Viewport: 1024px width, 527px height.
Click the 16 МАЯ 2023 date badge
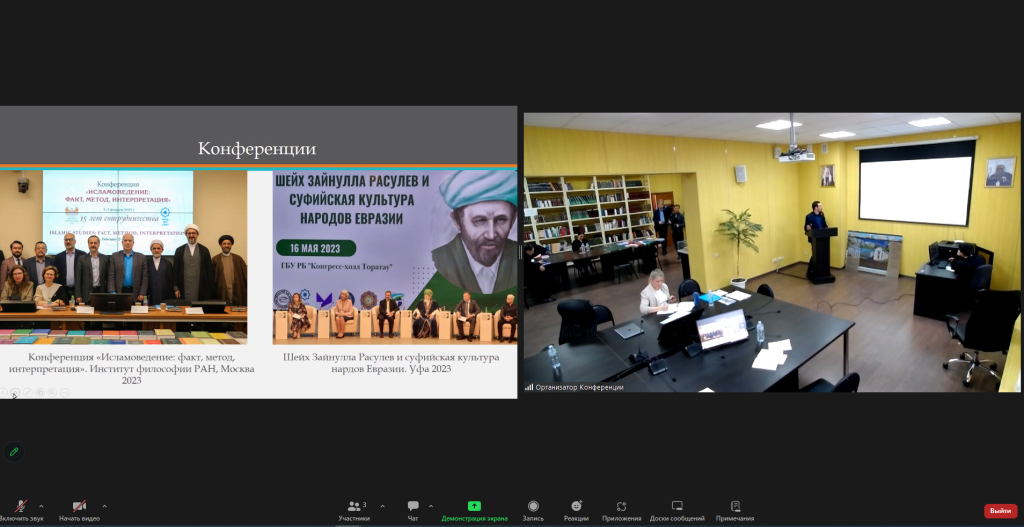(x=317, y=248)
